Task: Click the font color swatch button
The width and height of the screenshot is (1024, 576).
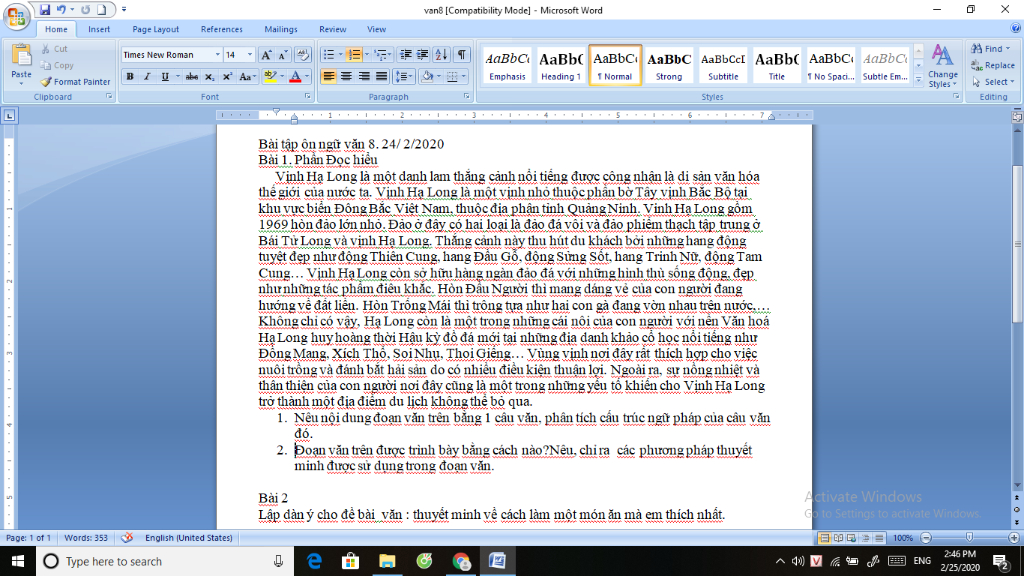Action: click(x=295, y=76)
